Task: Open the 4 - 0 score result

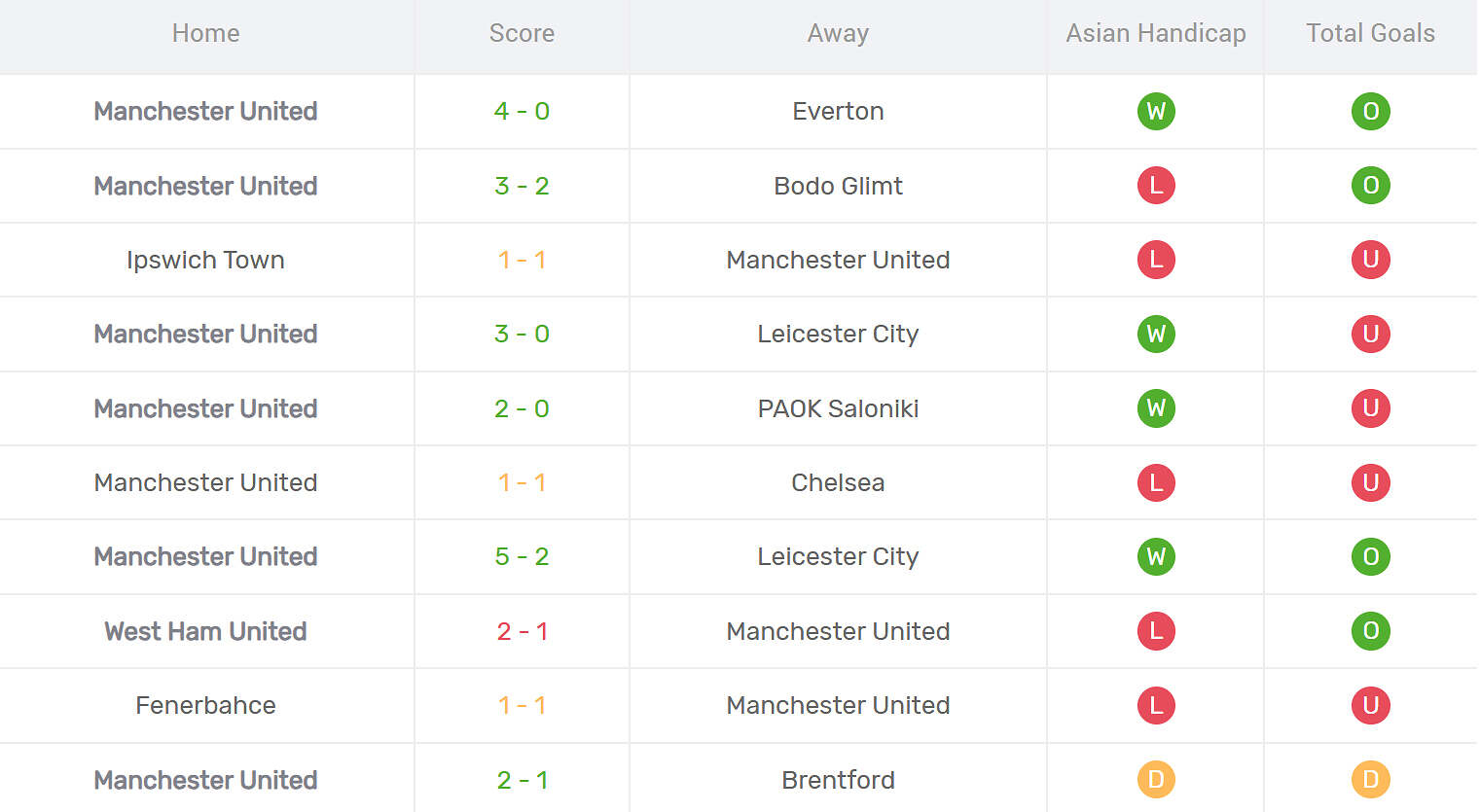Action: pos(522,111)
